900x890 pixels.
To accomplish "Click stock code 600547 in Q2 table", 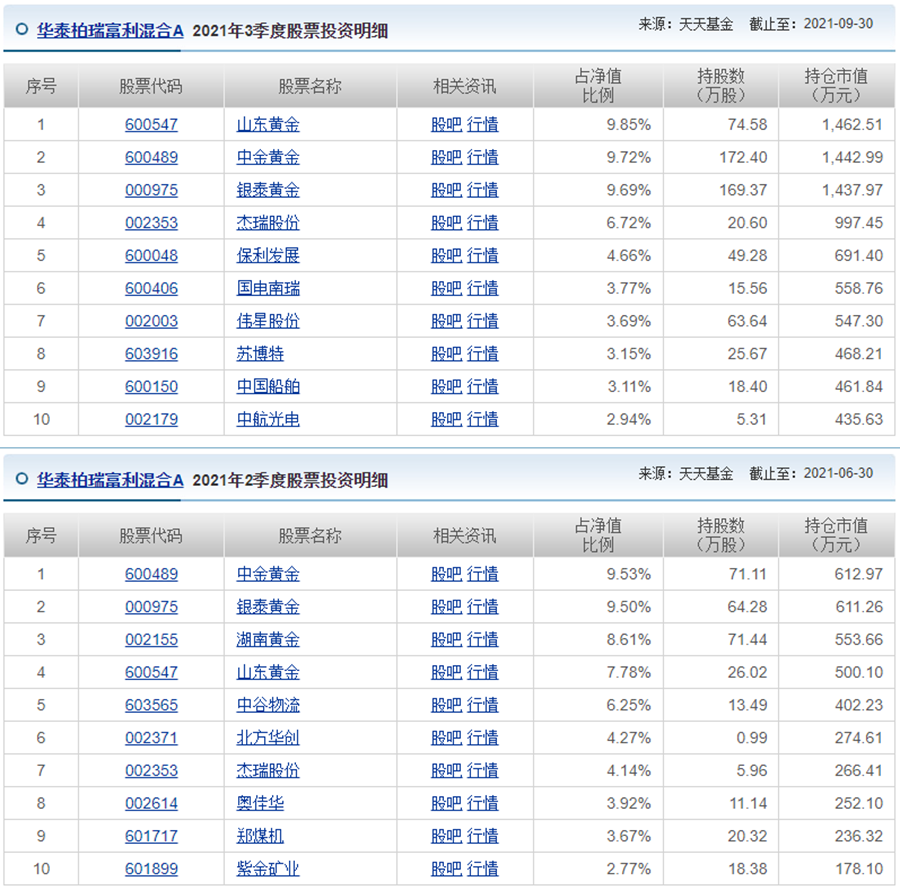I will pyautogui.click(x=152, y=672).
